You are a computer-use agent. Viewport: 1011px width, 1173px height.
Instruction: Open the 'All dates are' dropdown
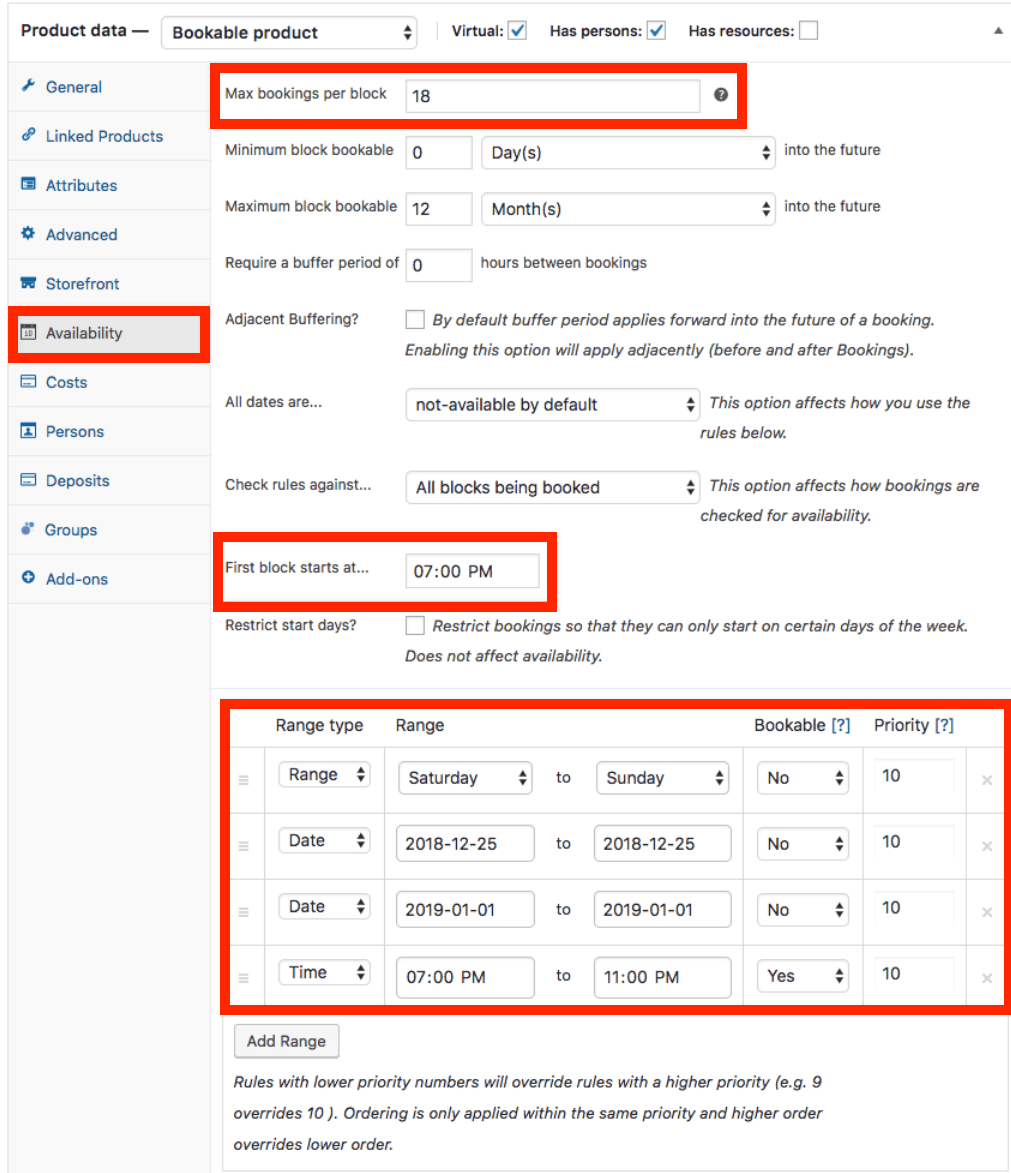(552, 405)
